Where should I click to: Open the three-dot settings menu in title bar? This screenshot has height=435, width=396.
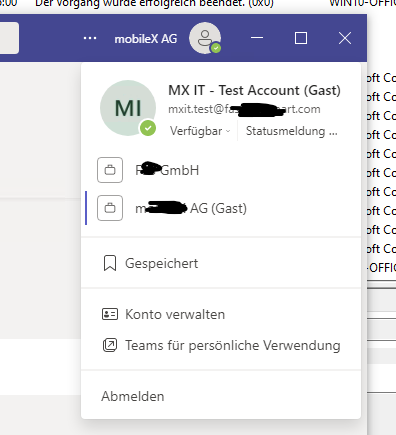90,38
